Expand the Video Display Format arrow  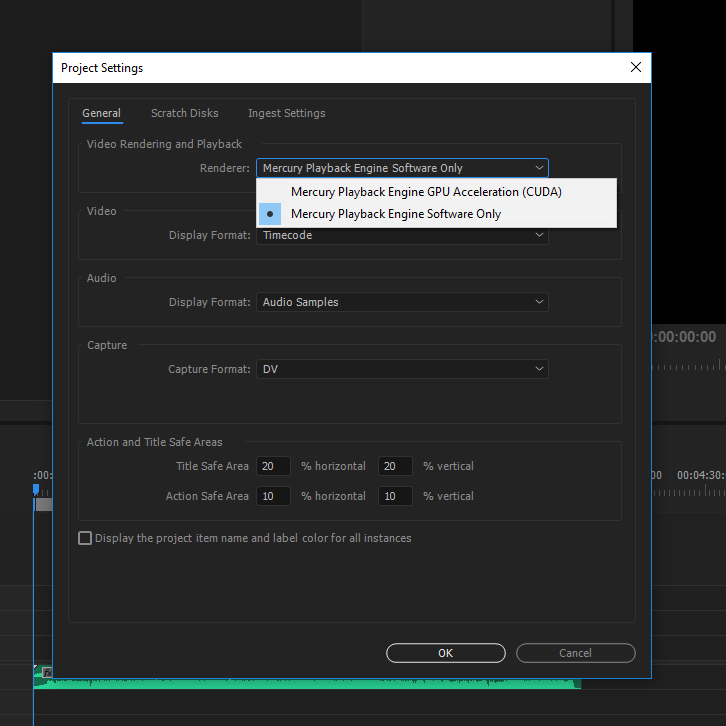pyautogui.click(x=539, y=236)
